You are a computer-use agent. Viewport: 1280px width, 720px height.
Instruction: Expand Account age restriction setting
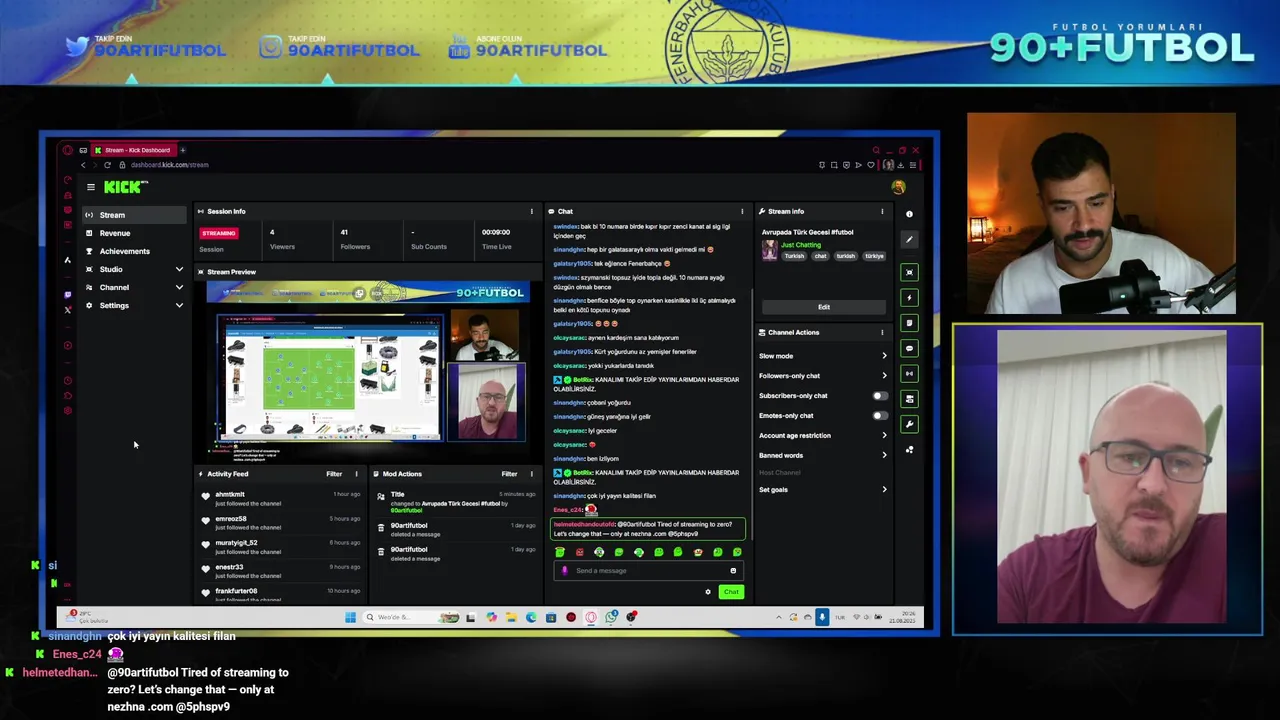coord(823,436)
